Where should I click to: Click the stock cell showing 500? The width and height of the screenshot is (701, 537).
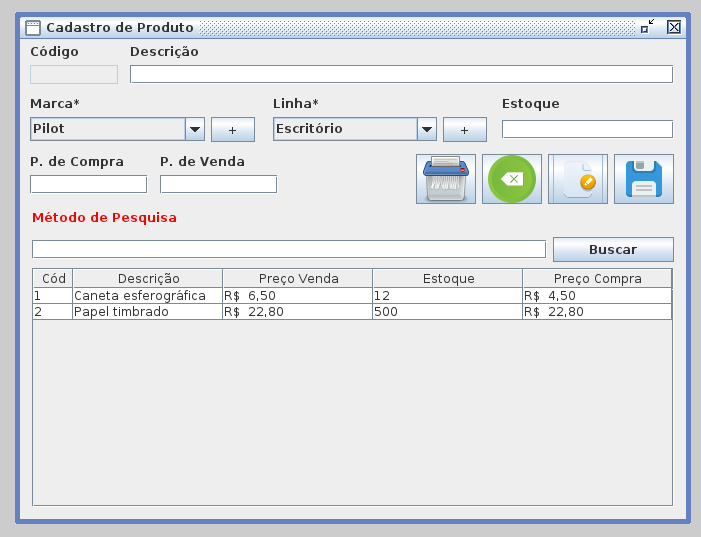pyautogui.click(x=448, y=312)
